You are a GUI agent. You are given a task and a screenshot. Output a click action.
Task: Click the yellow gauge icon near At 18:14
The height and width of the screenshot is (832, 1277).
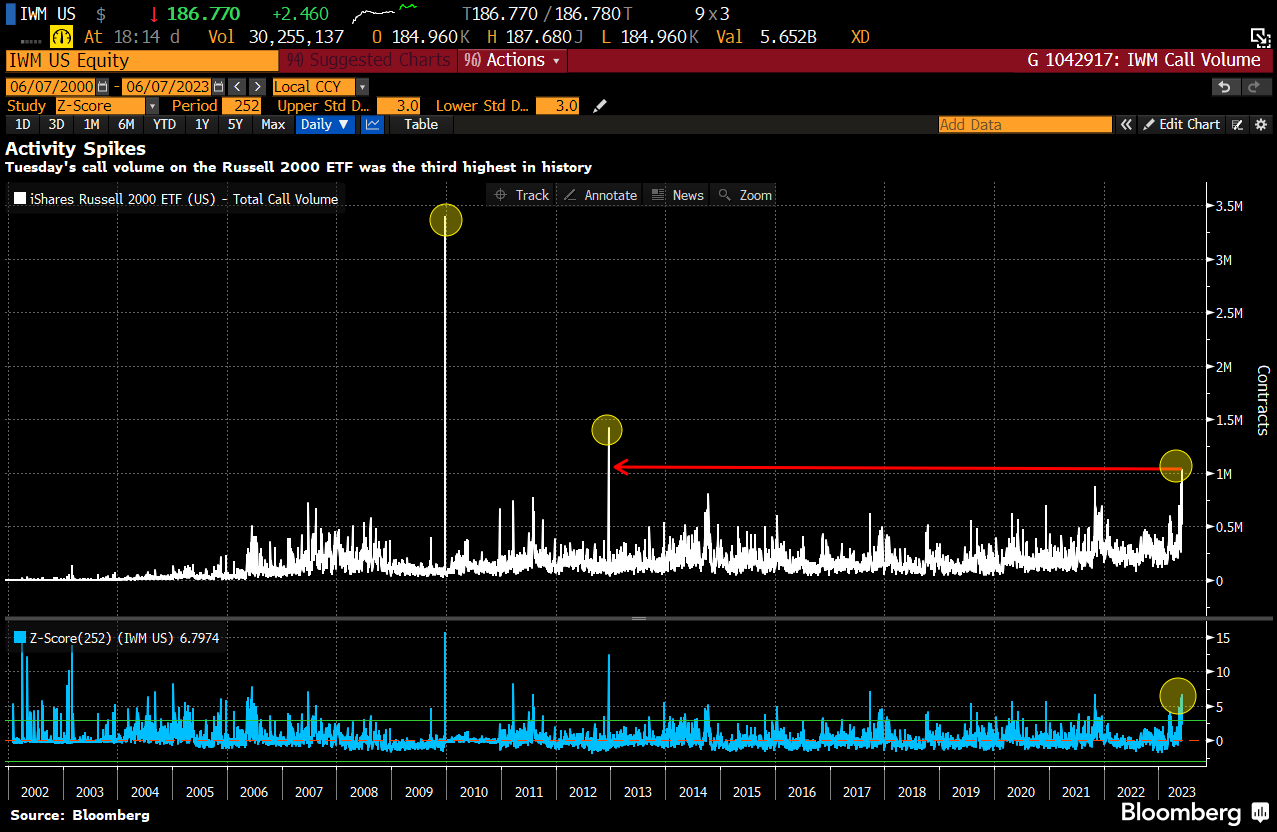tap(62, 37)
